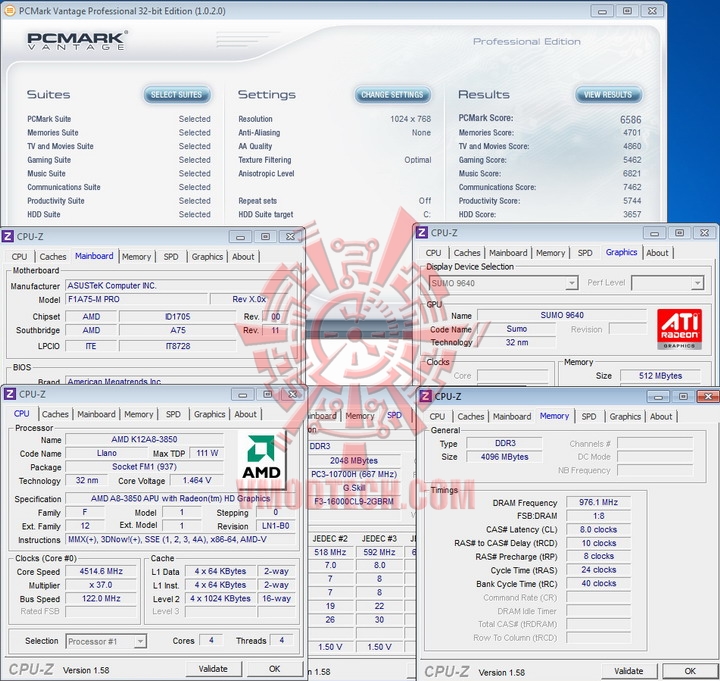Select Graphics tab in Mainboard window
720x681 pixels.
point(207,257)
